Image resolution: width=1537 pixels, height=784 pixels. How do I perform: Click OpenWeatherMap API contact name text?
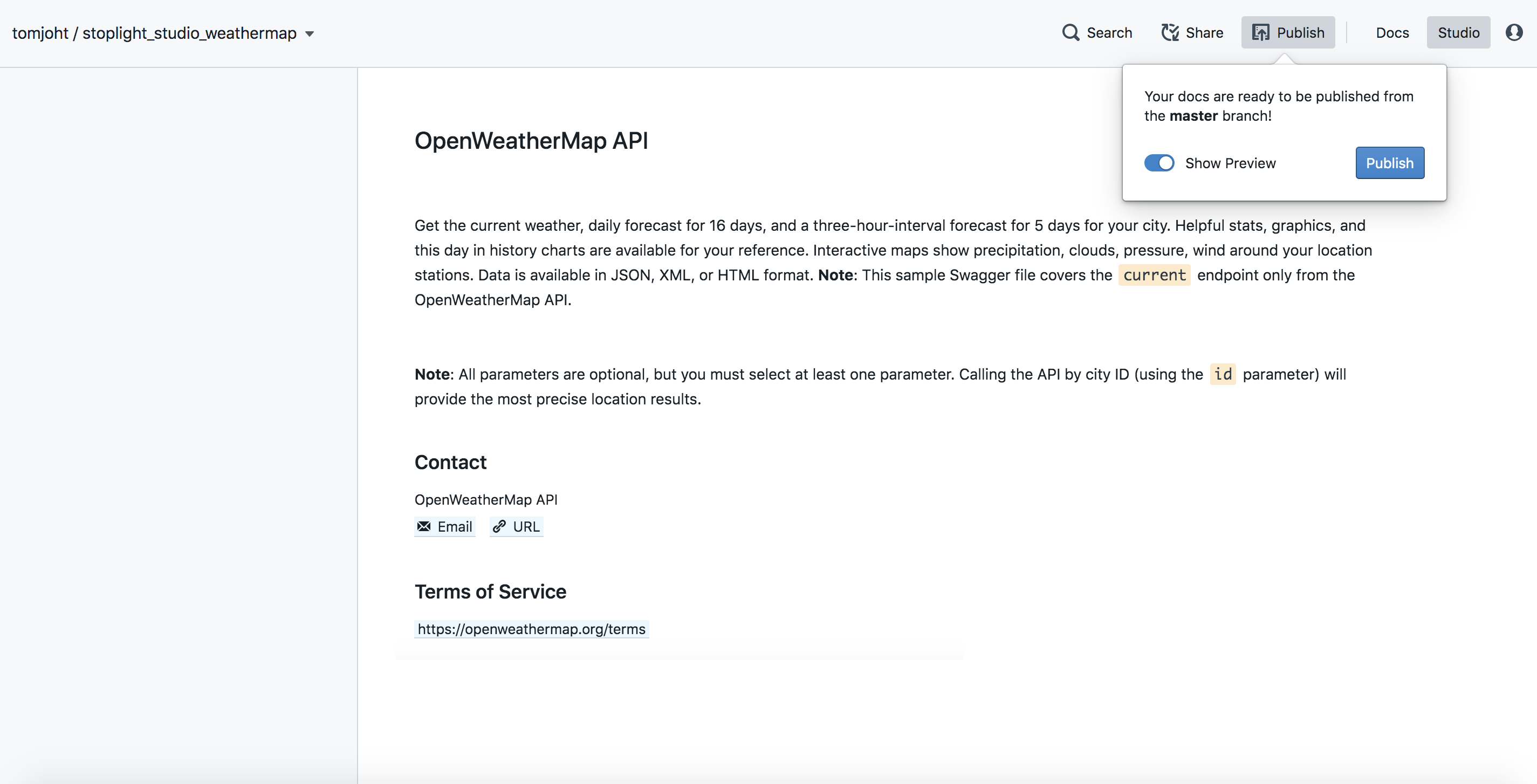coord(486,499)
